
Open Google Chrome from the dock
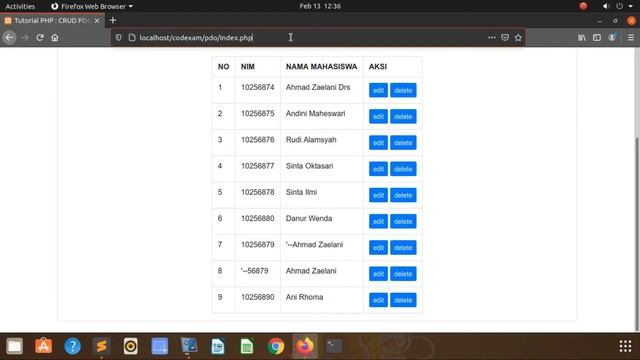276,346
